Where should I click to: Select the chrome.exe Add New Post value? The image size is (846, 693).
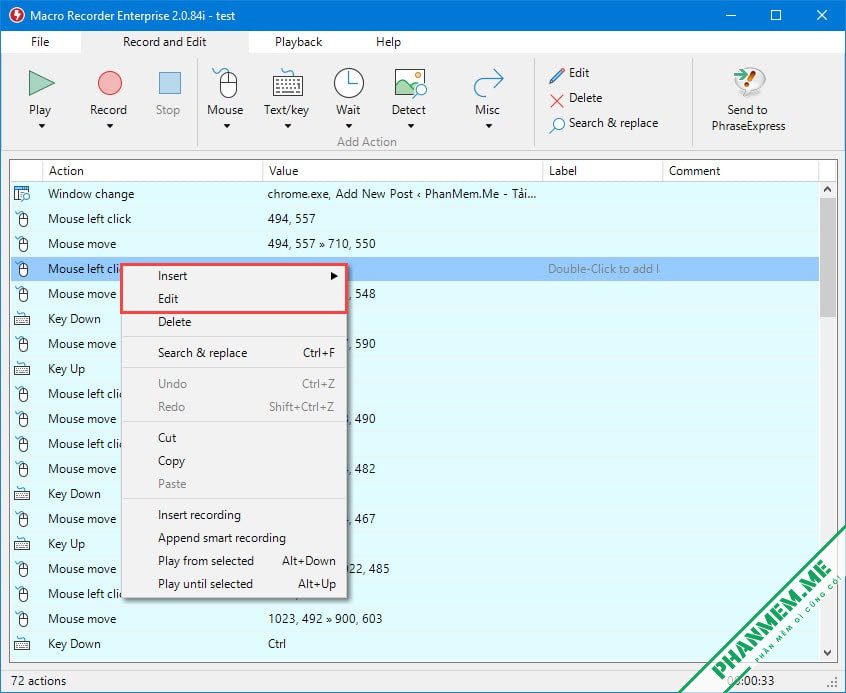tap(402, 194)
